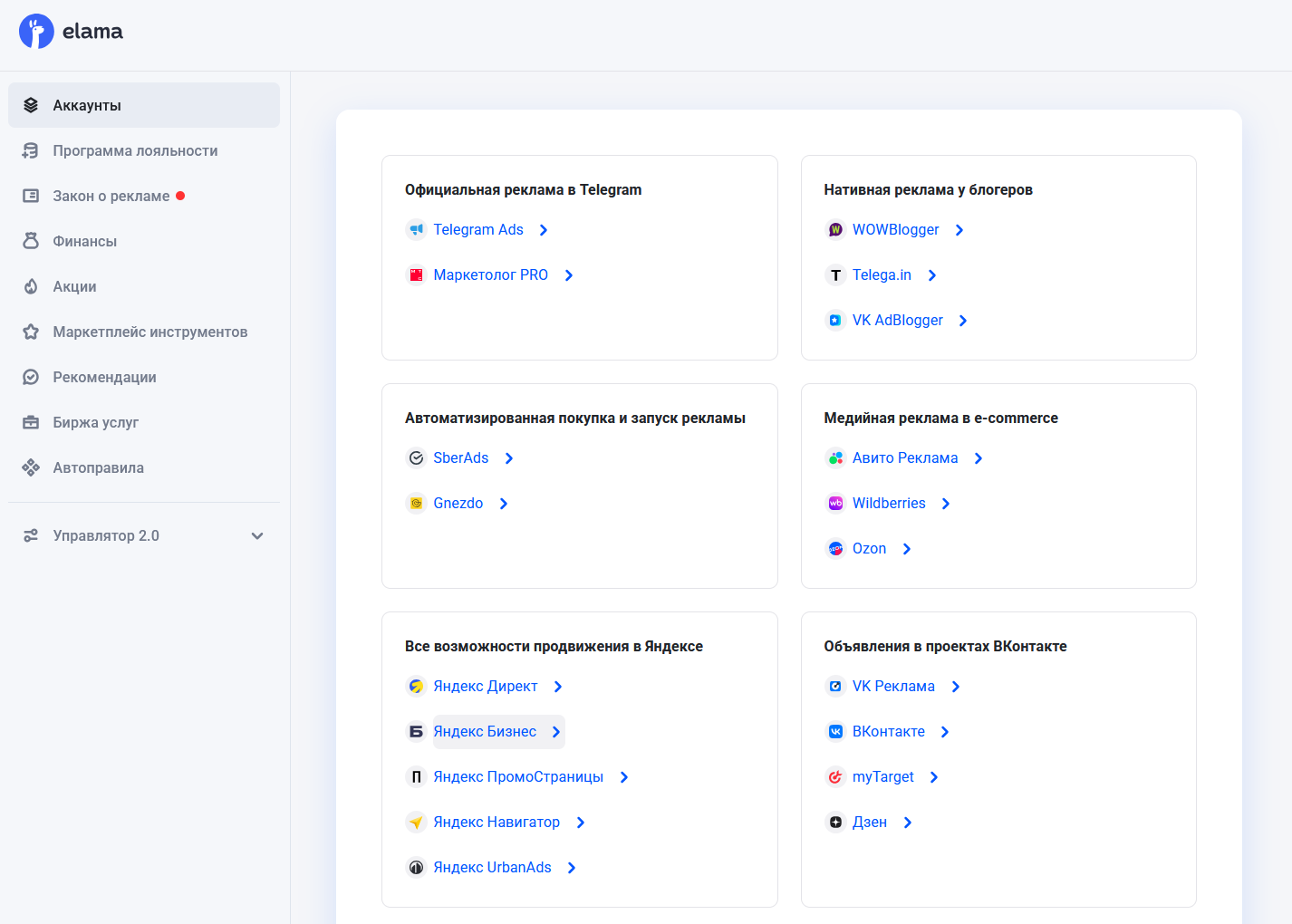Screen dimensions: 1292x924
Task: Click the Telegram Ads megaphone icon
Action: point(416,230)
